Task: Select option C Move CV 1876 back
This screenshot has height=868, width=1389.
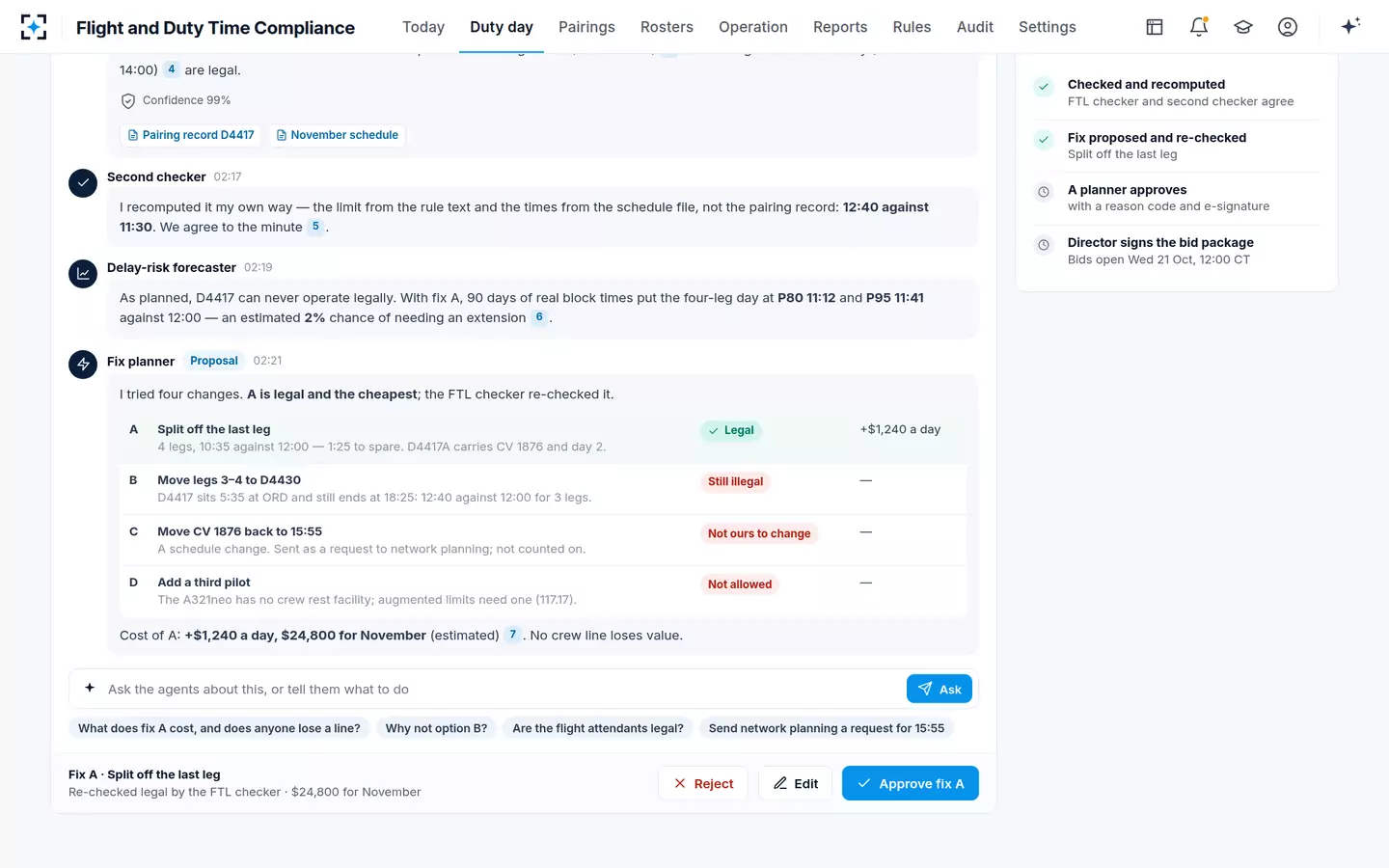Action: tap(543, 540)
